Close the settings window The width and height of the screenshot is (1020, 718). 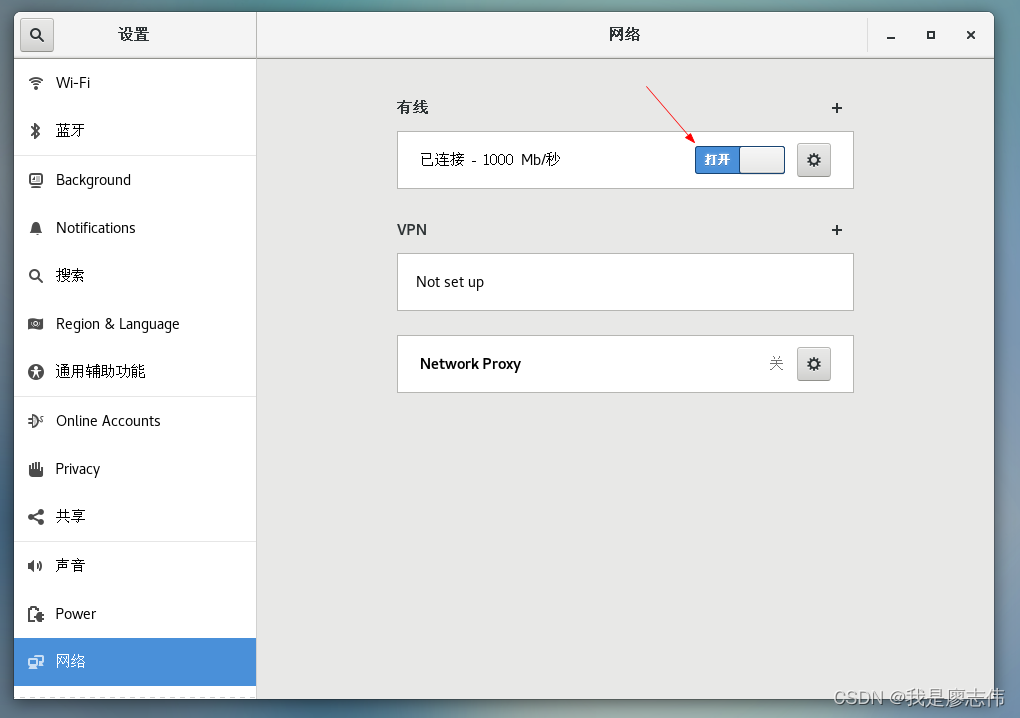click(971, 35)
